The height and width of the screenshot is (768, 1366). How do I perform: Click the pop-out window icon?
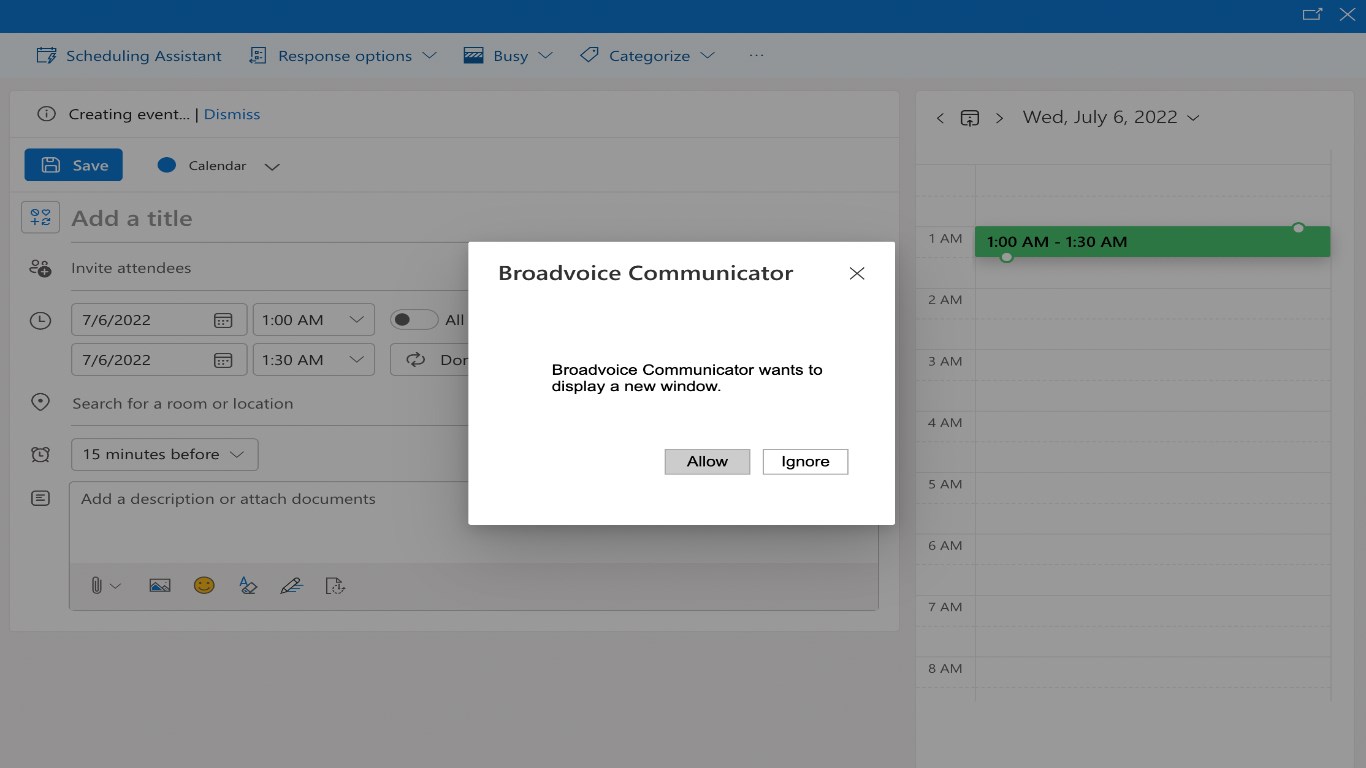(x=1312, y=15)
